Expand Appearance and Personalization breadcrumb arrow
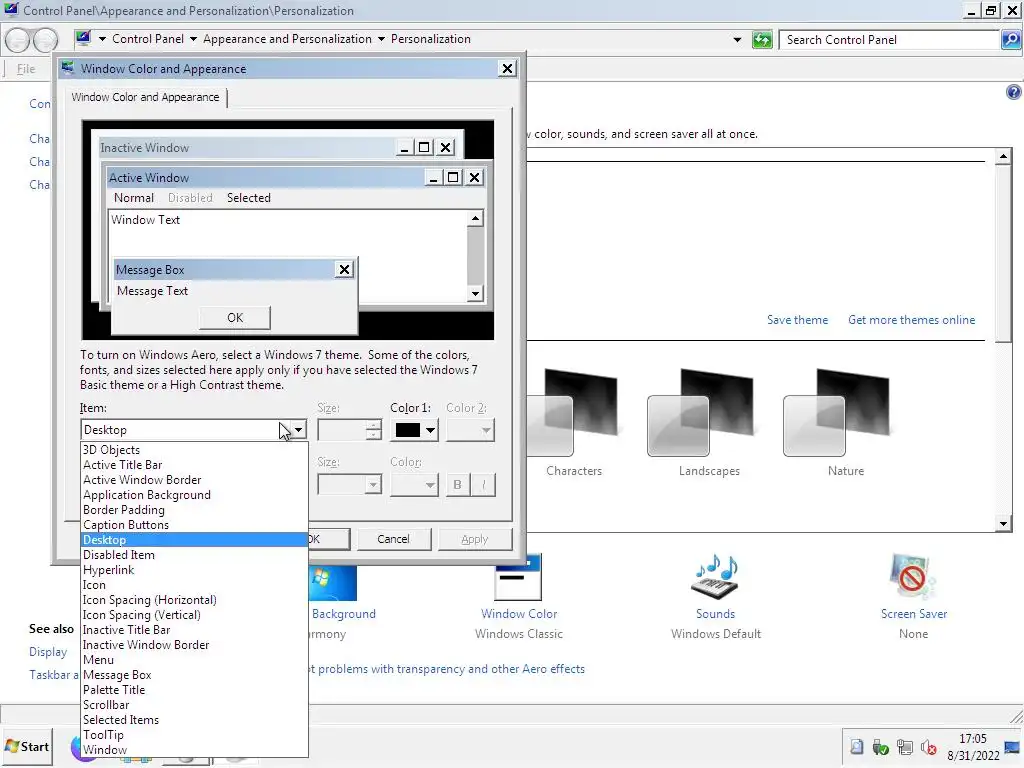This screenshot has width=1024, height=768. pos(381,39)
